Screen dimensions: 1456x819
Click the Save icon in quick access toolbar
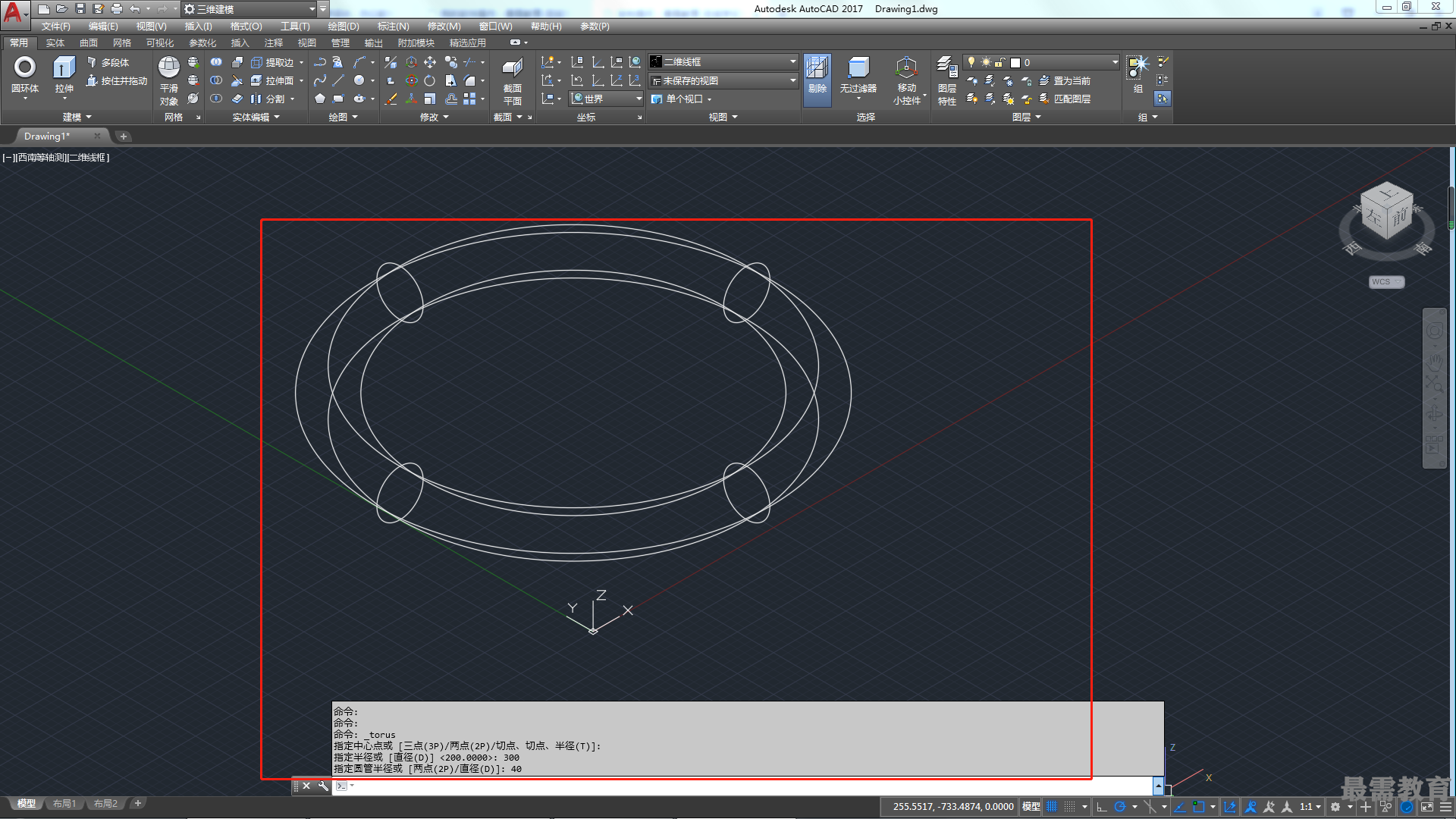[80, 9]
